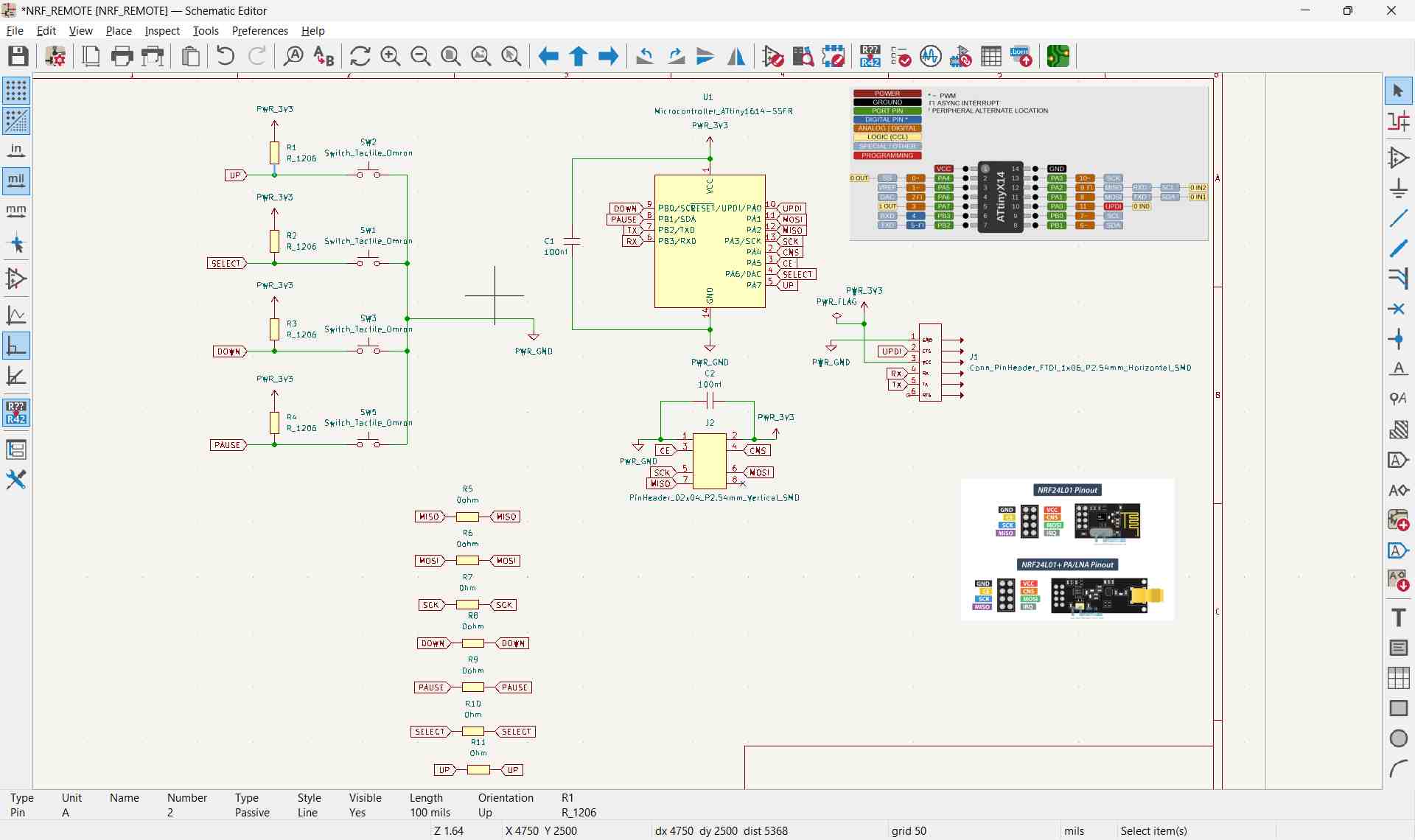This screenshot has height=840, width=1415.
Task: Open the Place menu
Action: point(118,31)
